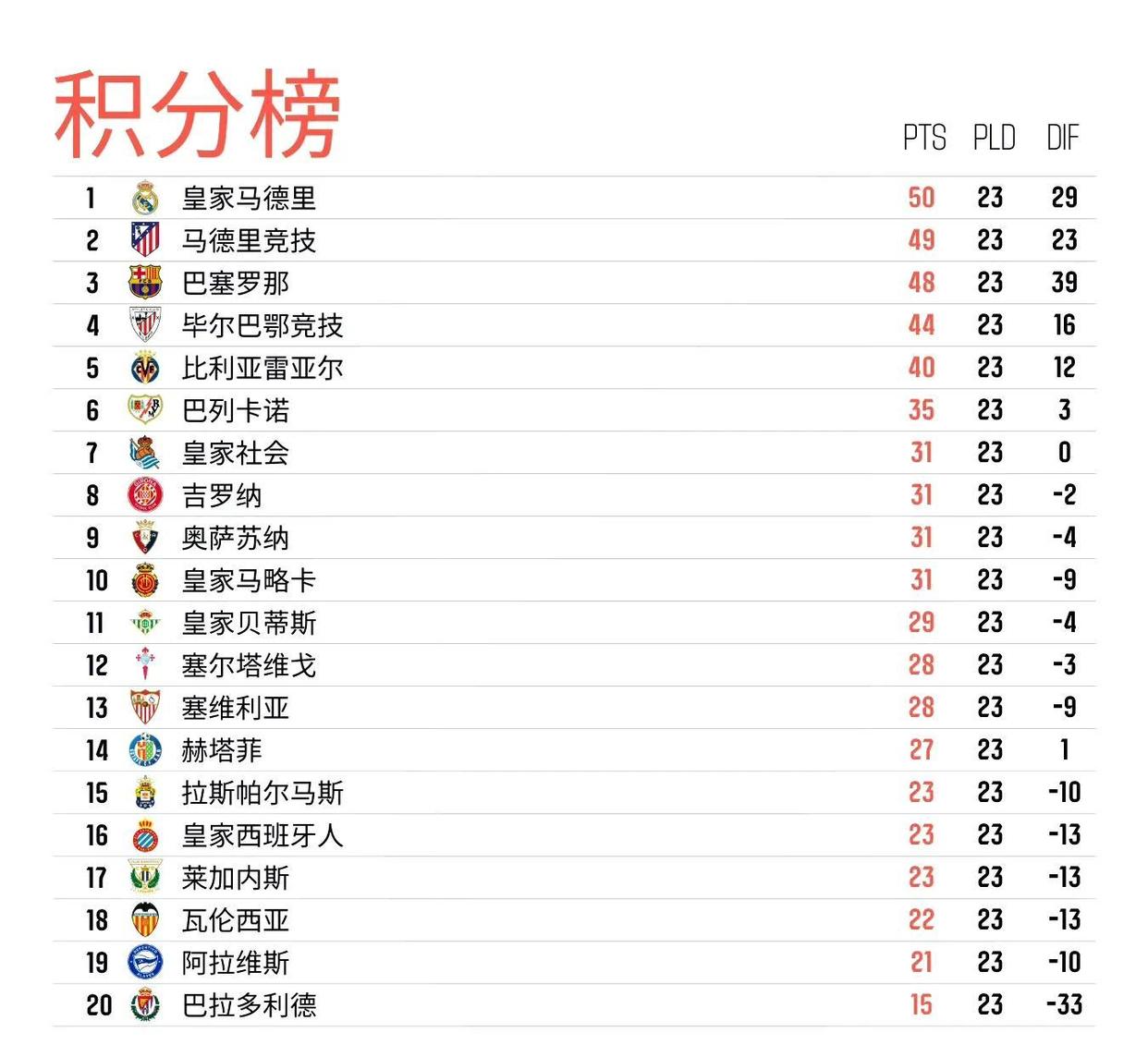This screenshot has width=1148, height=1045.
Task: Click the Real Madrid club crest
Action: [145, 198]
